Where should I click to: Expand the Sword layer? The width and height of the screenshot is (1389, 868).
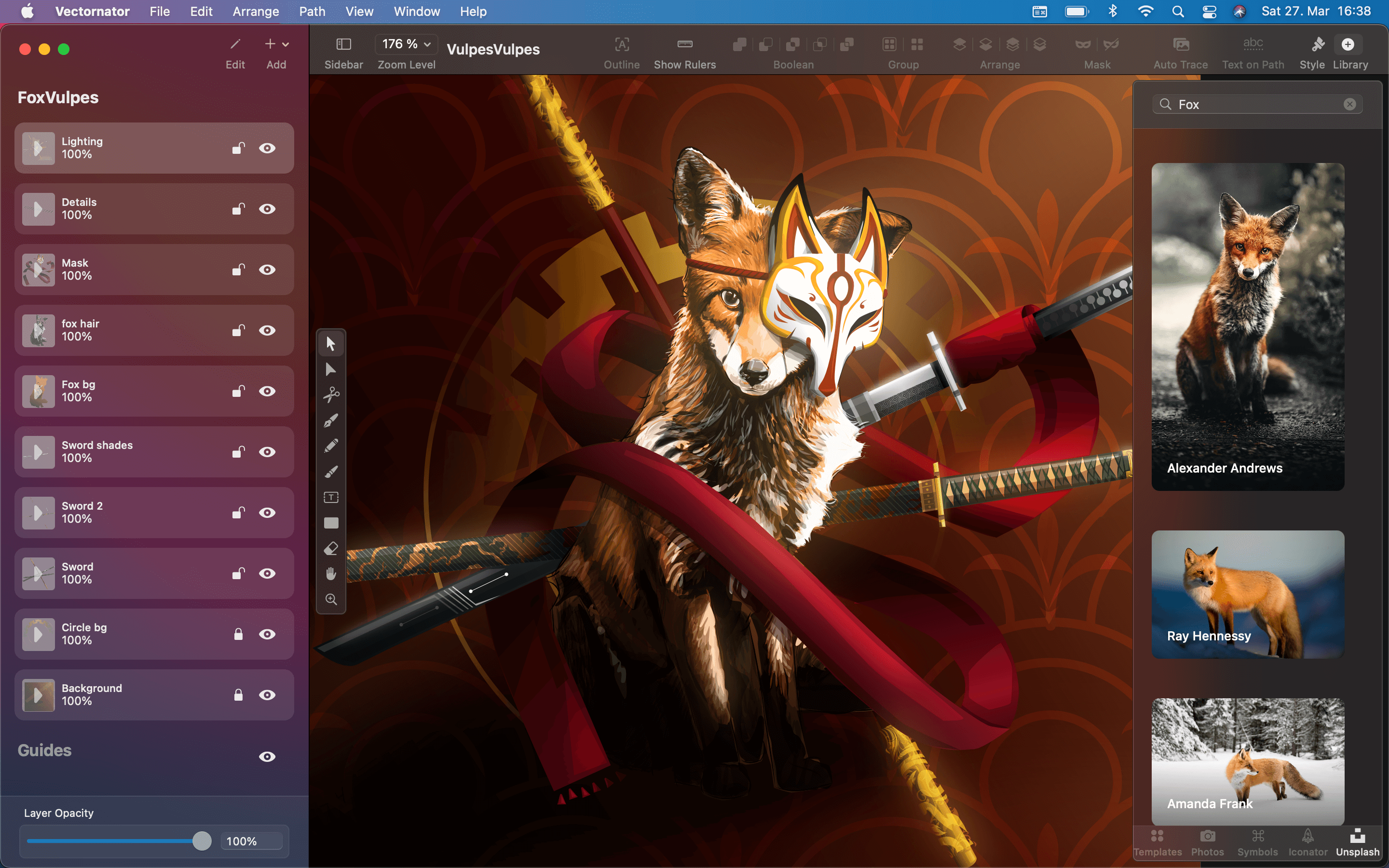[38, 573]
